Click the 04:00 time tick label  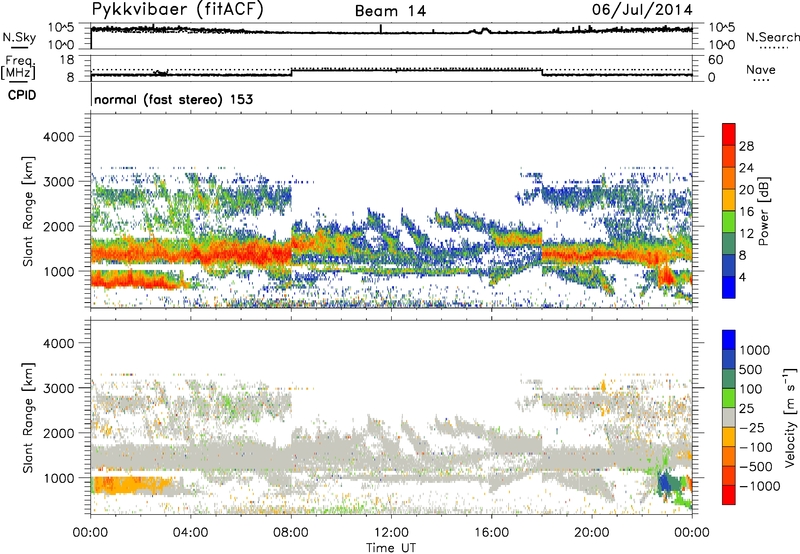coord(190,533)
